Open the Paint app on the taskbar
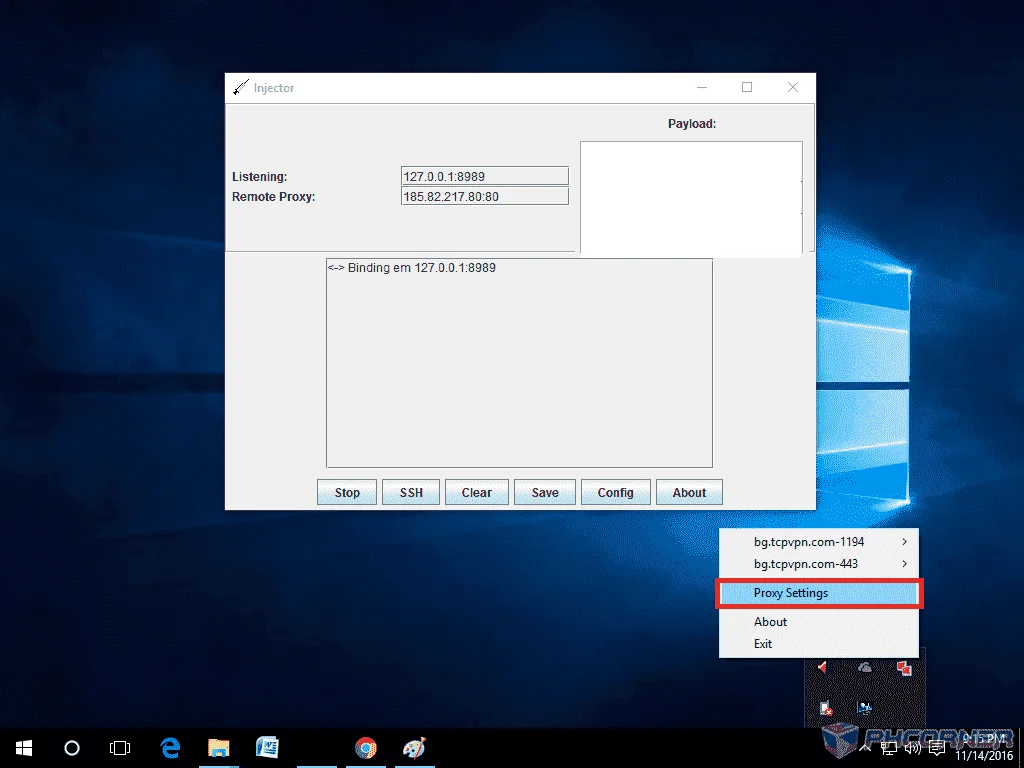Viewport: 1024px width, 768px height. [x=414, y=748]
